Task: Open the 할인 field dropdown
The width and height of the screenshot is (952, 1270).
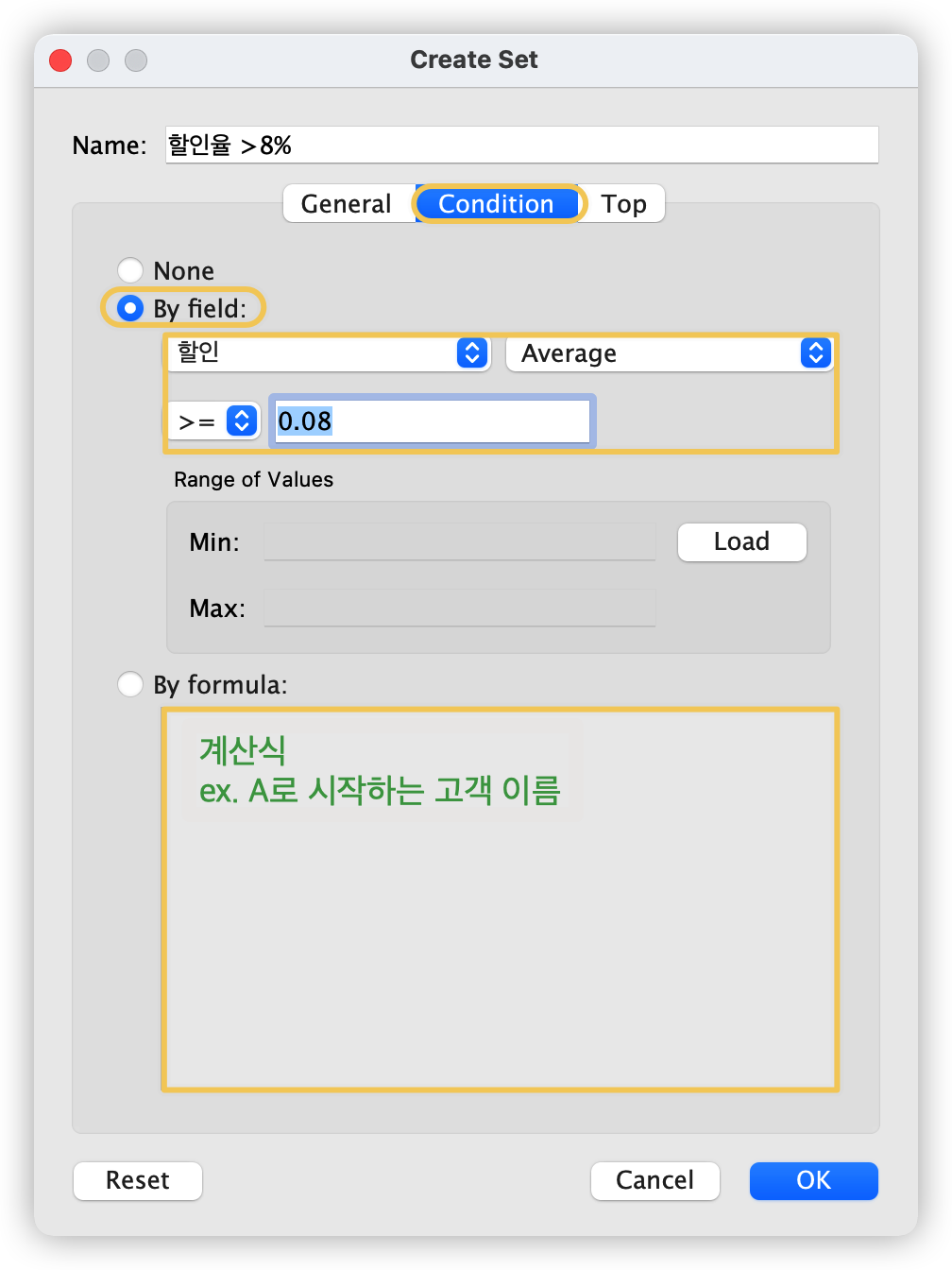Action: (330, 353)
